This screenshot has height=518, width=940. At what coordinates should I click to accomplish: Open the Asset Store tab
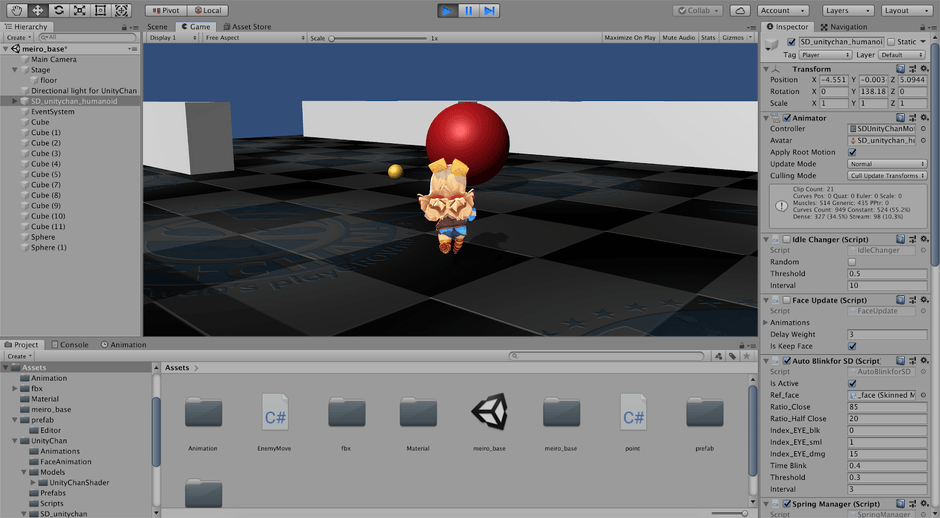pyautogui.click(x=247, y=26)
